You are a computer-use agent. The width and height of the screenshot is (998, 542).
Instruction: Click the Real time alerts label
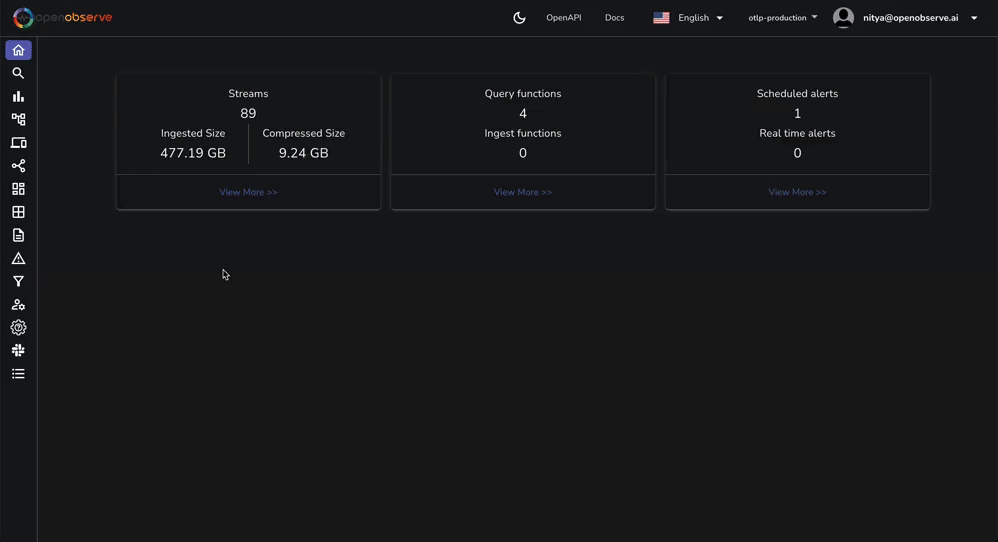(x=797, y=133)
